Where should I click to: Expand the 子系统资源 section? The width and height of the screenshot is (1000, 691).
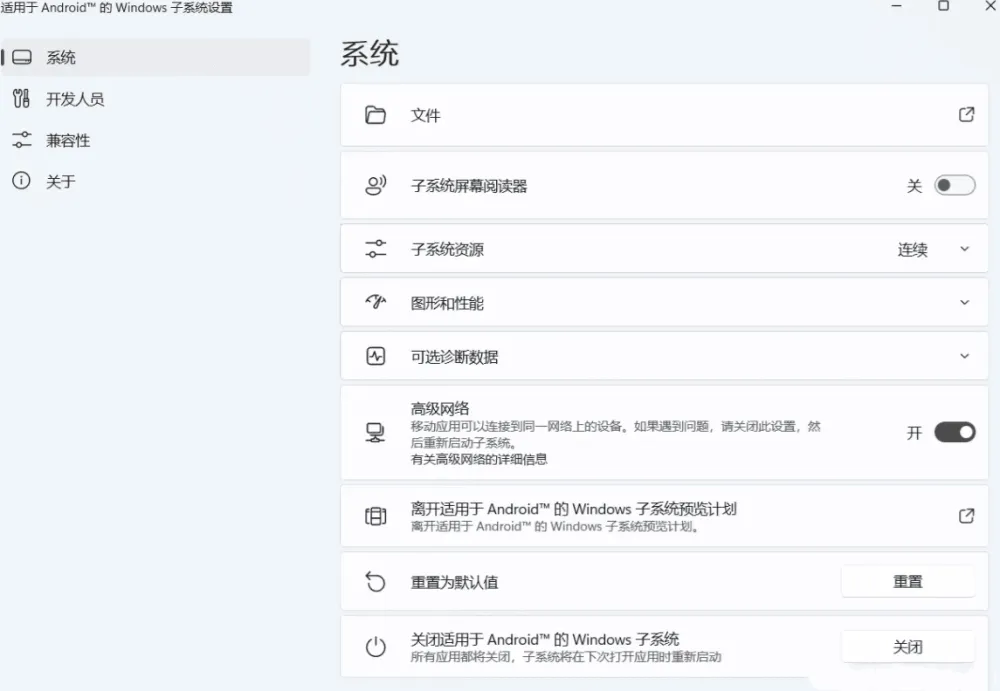965,248
